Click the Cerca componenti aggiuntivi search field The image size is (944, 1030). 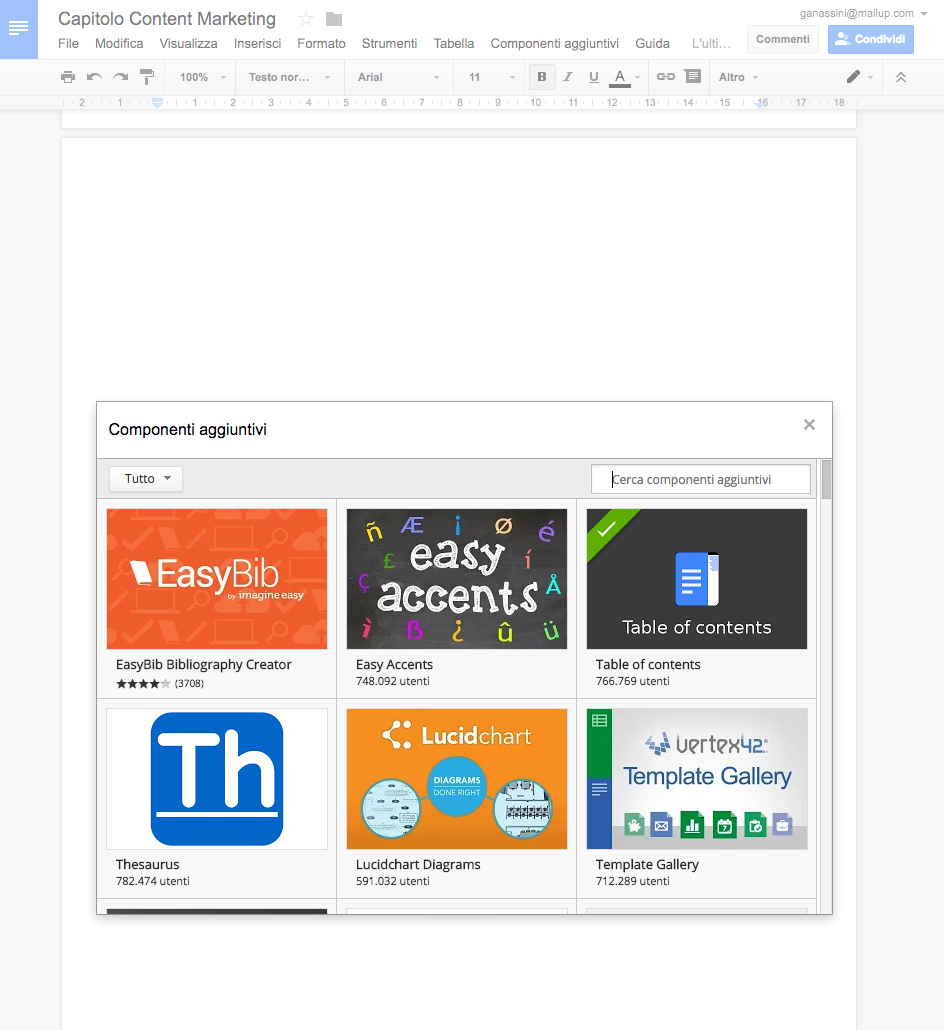[x=700, y=479]
